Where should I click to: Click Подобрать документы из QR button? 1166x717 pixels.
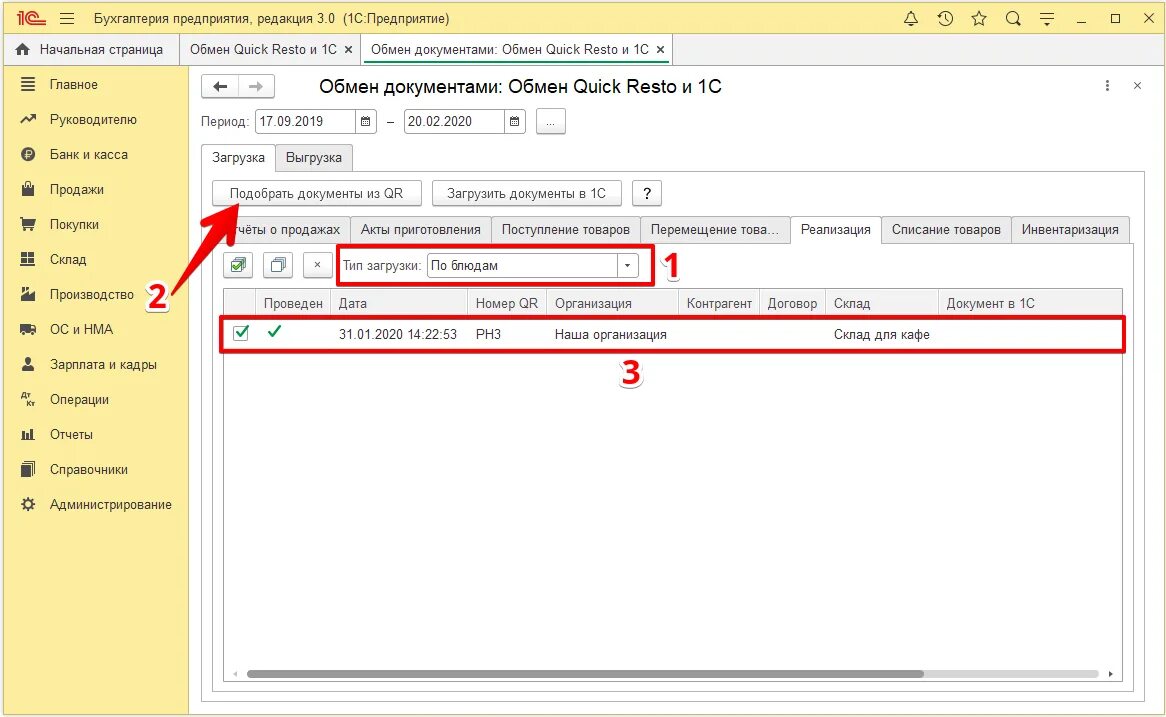(x=317, y=193)
